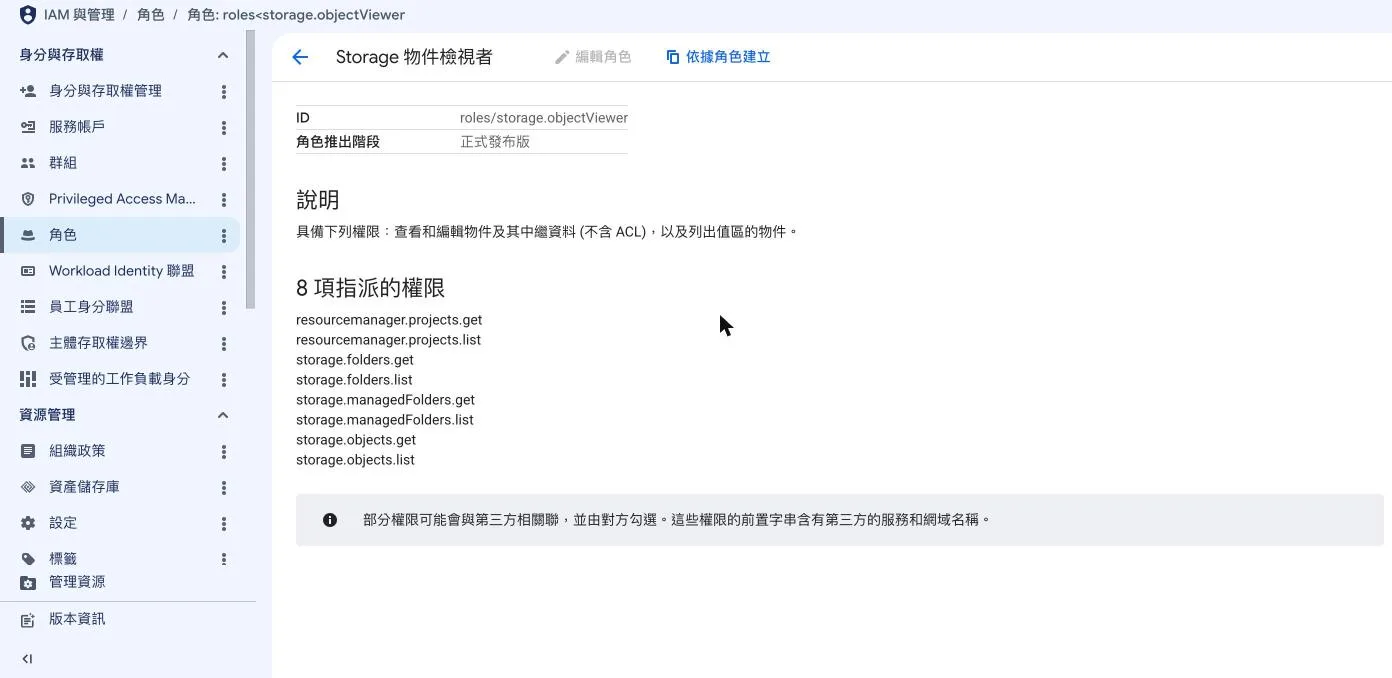The height and width of the screenshot is (678, 1392).
Task: Click permission resourcemanager.projects.list
Action: click(x=388, y=340)
